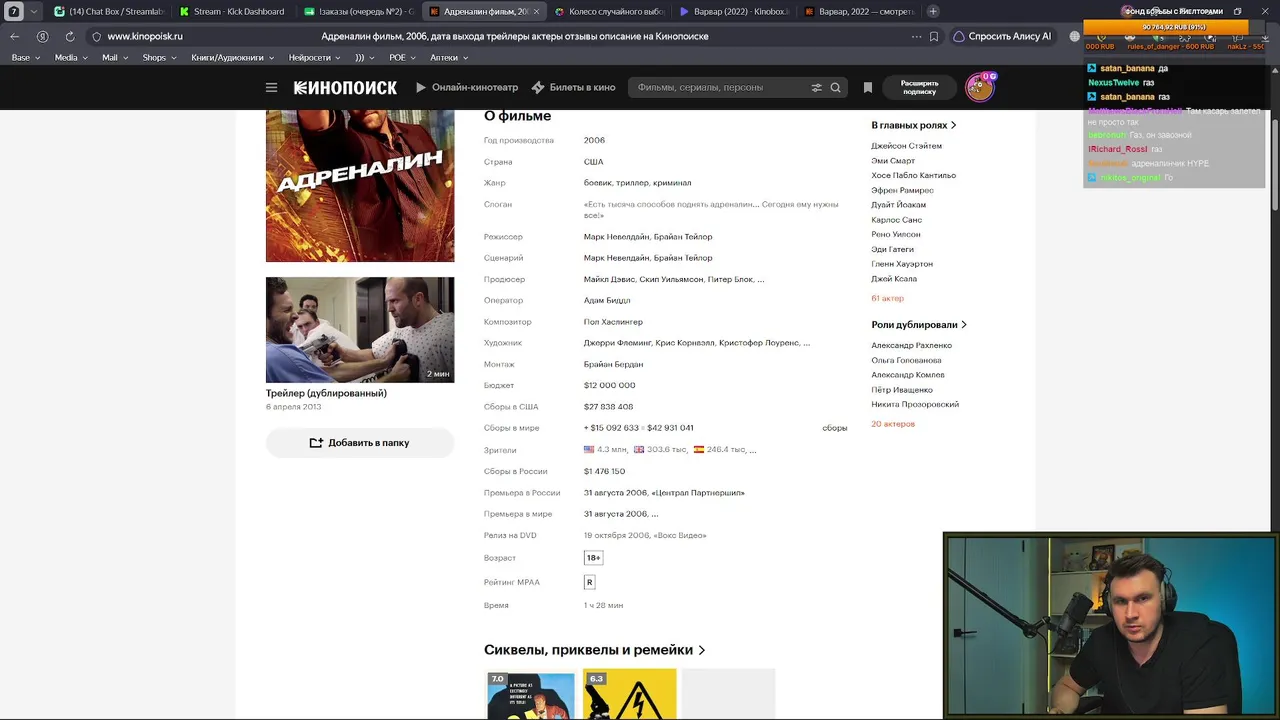Click the Yandex home button icon
Screen dimensions: 1280x720
pyautogui.click(x=42, y=36)
